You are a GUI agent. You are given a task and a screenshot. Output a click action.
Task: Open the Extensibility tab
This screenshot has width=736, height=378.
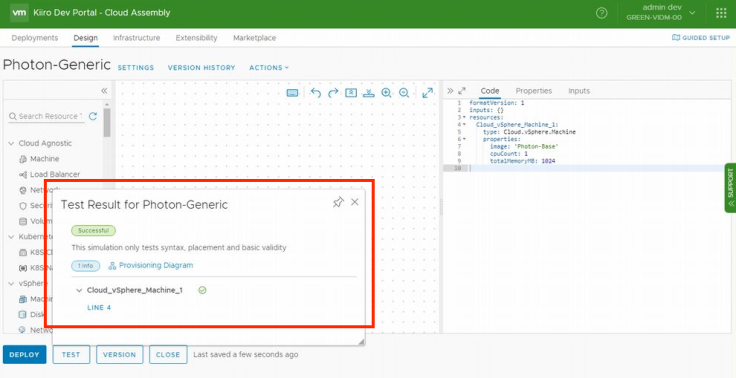pyautogui.click(x=196, y=38)
